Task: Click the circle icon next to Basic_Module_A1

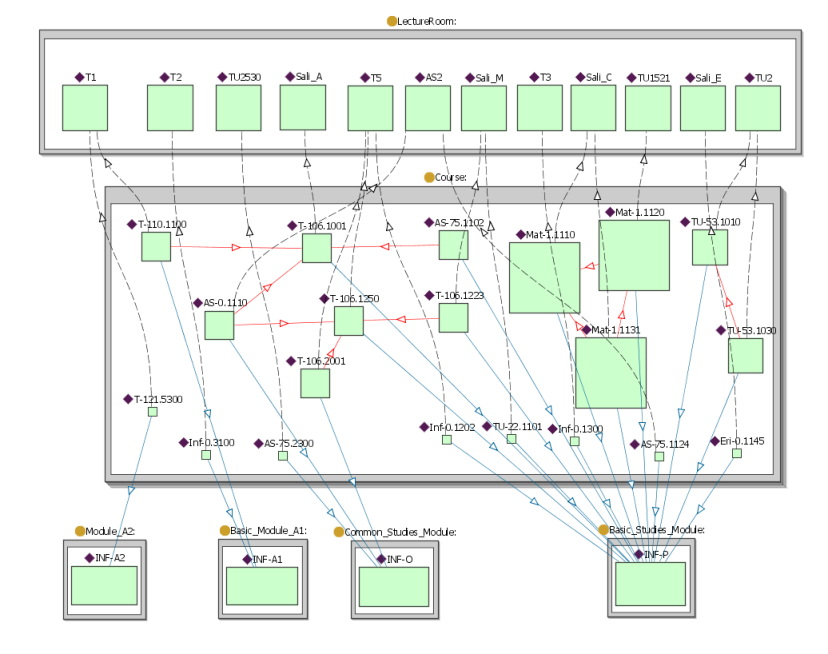Action: coord(224,530)
